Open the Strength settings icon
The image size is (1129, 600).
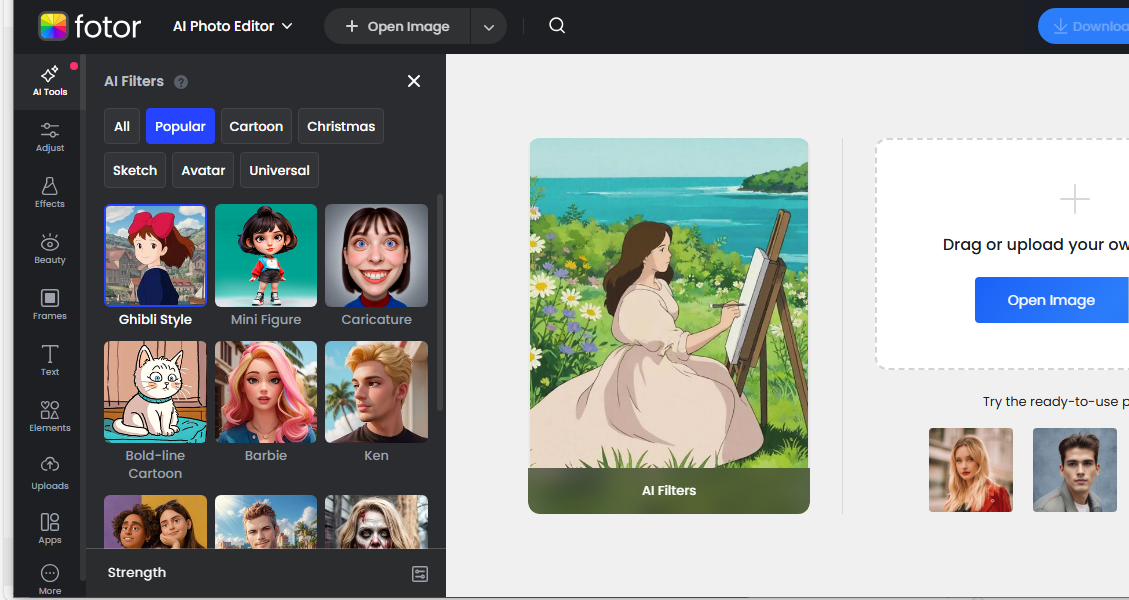[420, 573]
